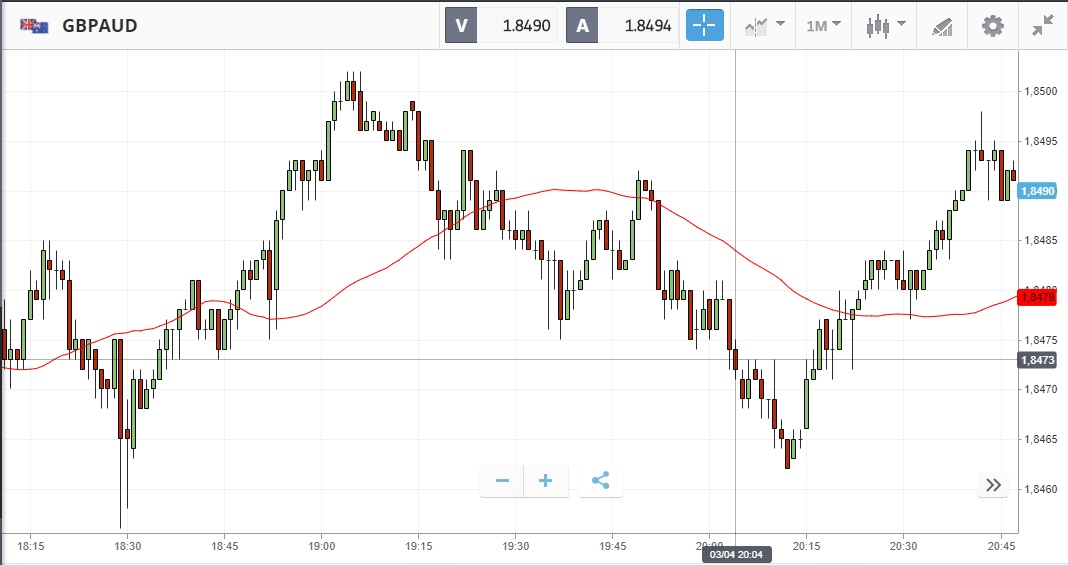1068x565 pixels.
Task: Toggle the crosshair cursor button
Action: coord(705,26)
